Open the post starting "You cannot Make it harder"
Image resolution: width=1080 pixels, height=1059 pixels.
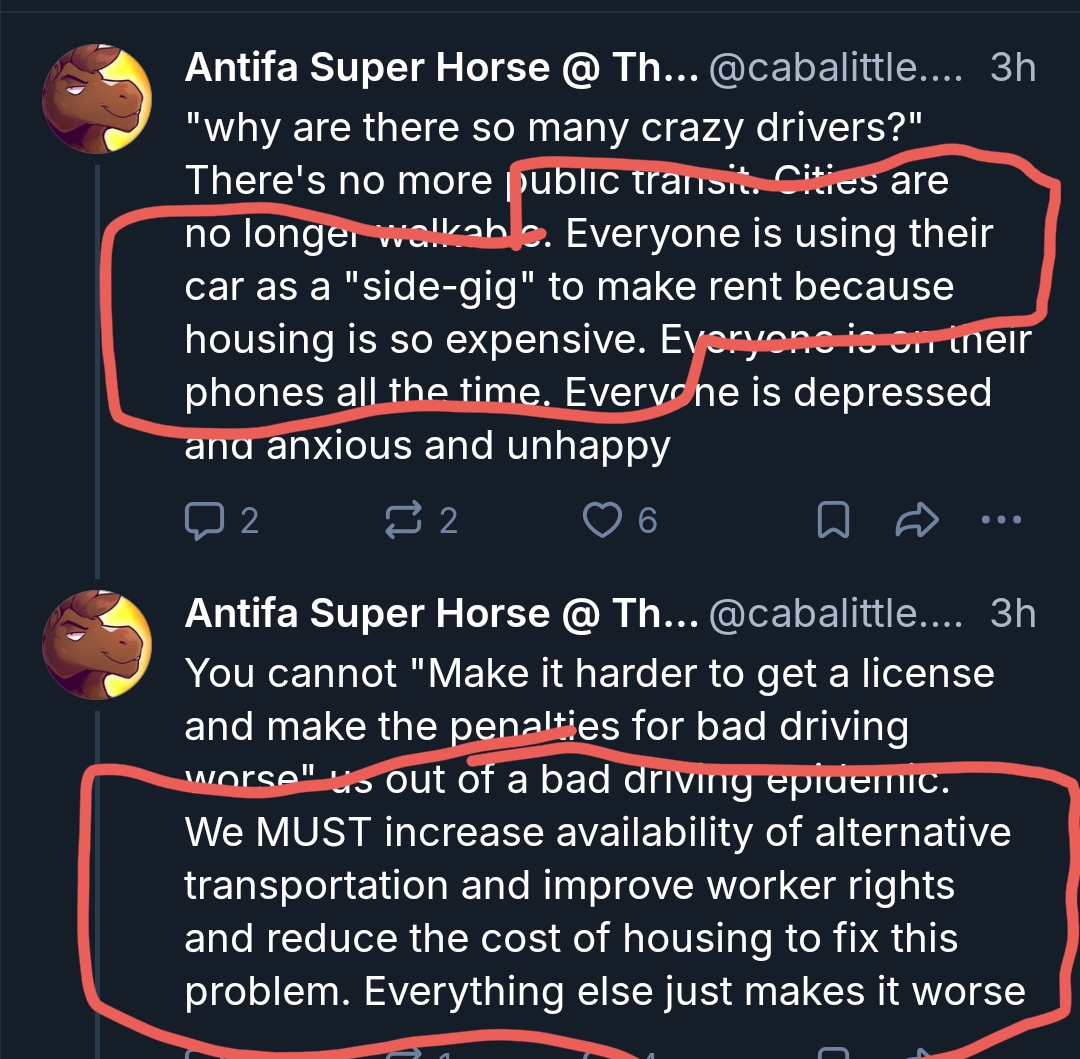coord(590,675)
